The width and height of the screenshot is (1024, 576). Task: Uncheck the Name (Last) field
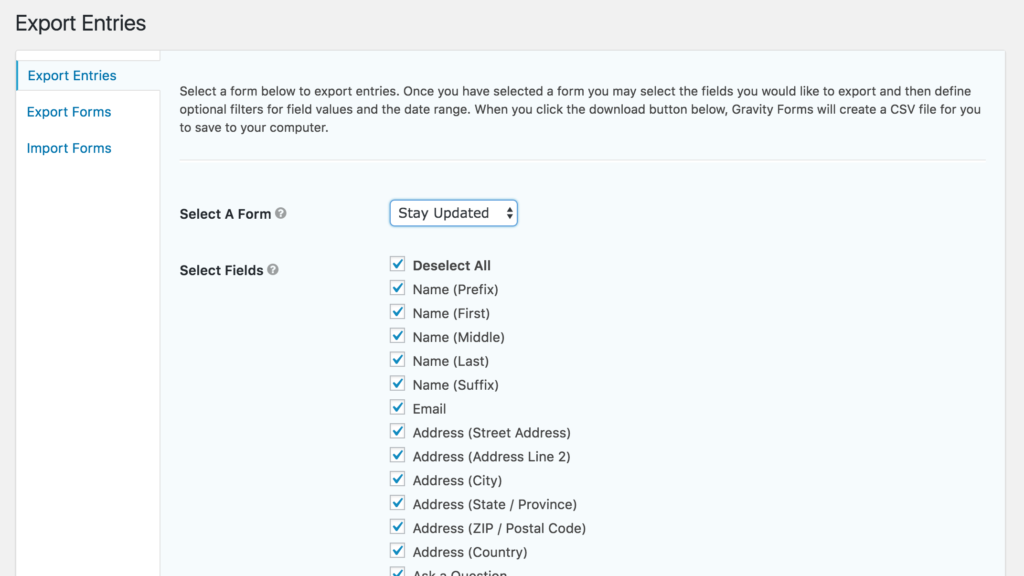[x=398, y=361]
